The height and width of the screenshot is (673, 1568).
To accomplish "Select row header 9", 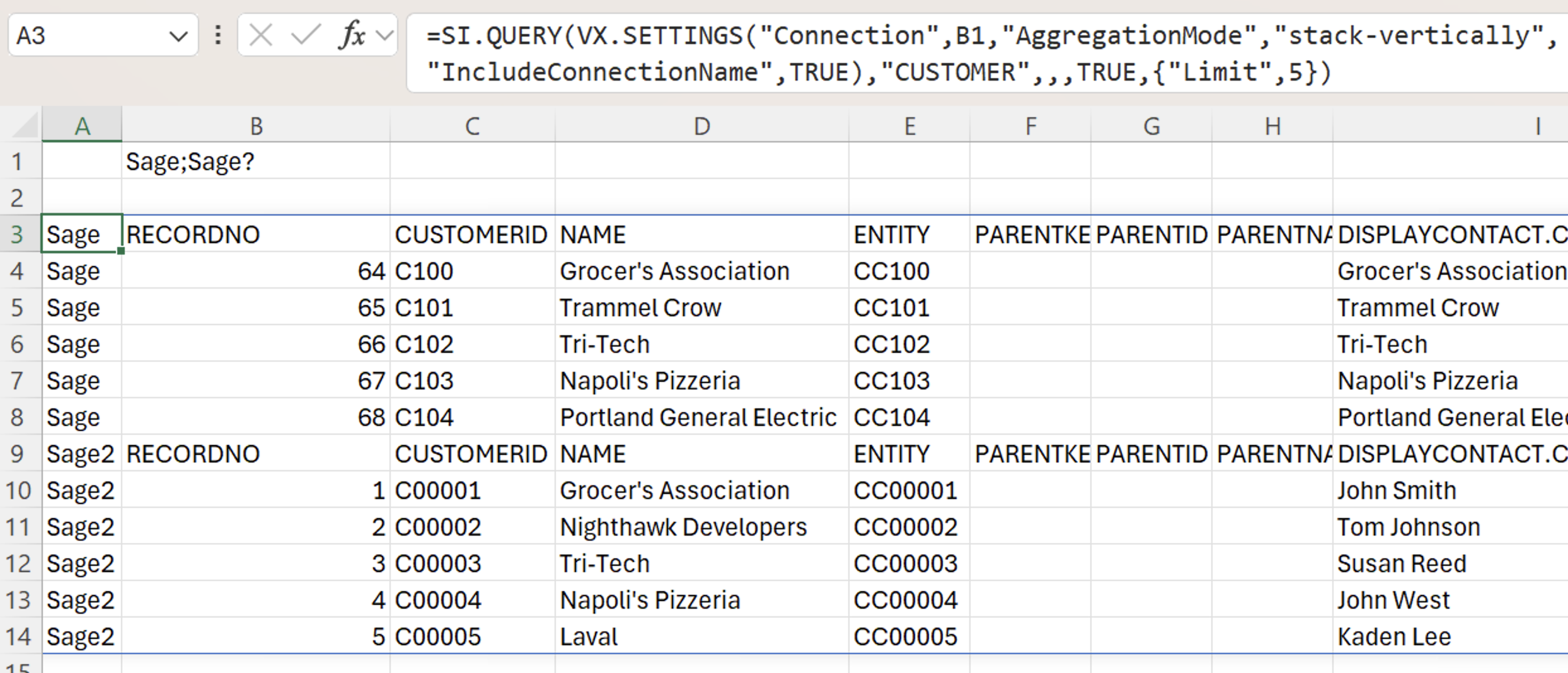I will (x=18, y=454).
